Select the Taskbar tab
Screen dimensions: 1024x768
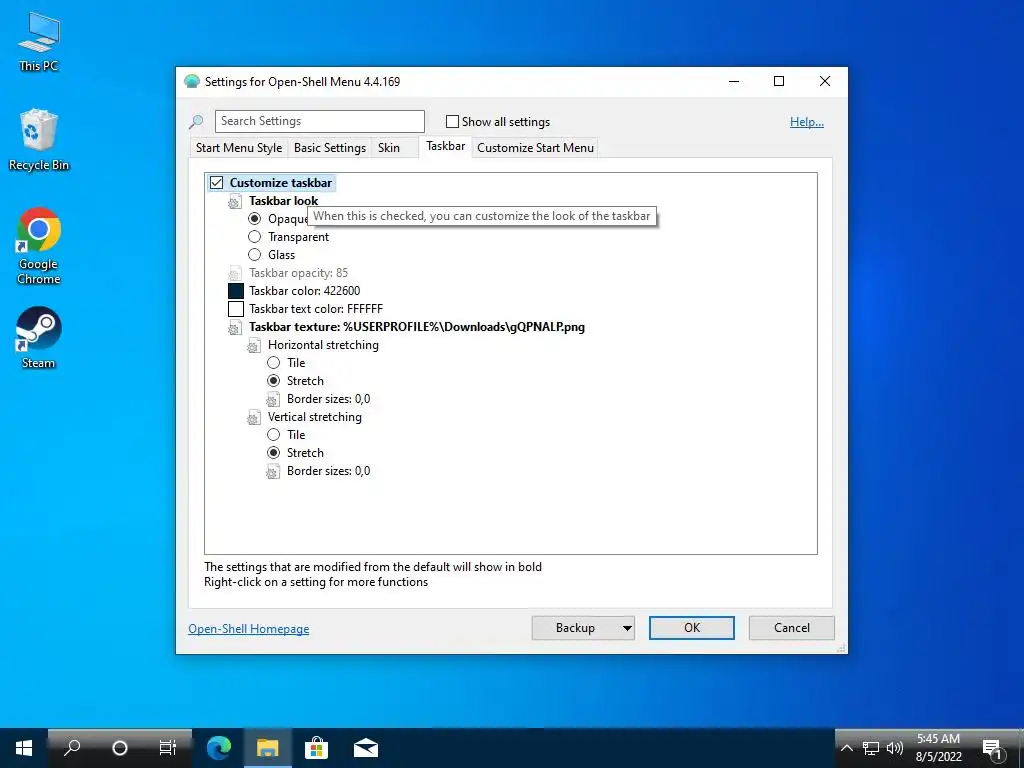coord(445,146)
